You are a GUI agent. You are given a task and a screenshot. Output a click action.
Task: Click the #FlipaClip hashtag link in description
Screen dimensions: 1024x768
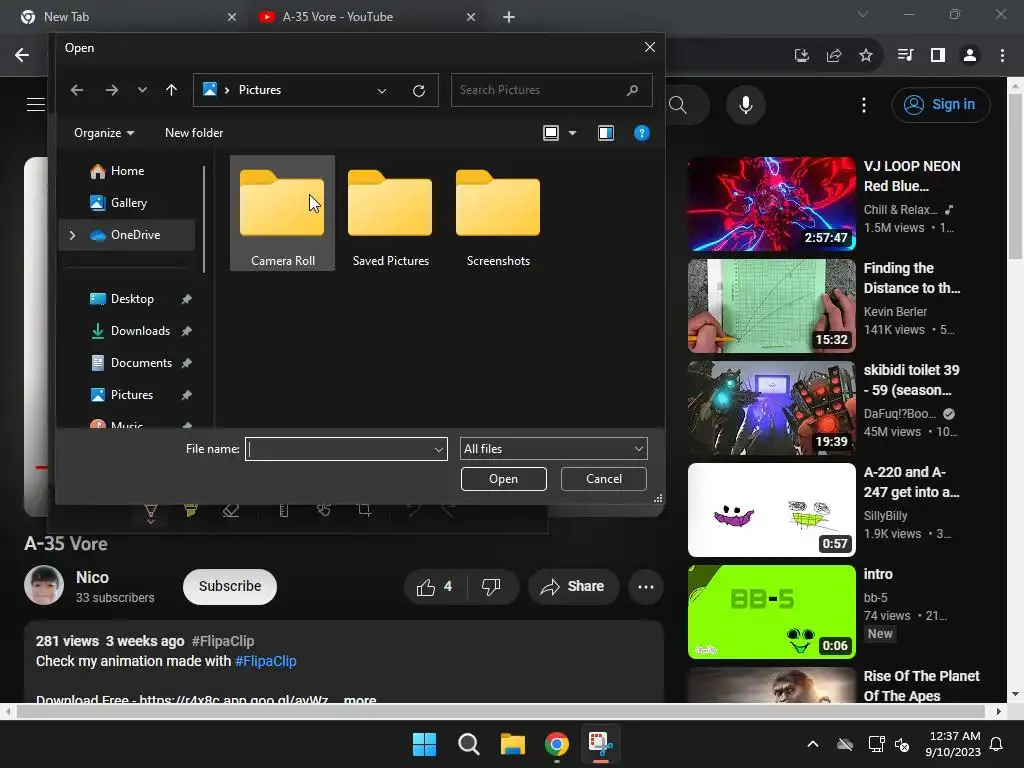pos(266,662)
